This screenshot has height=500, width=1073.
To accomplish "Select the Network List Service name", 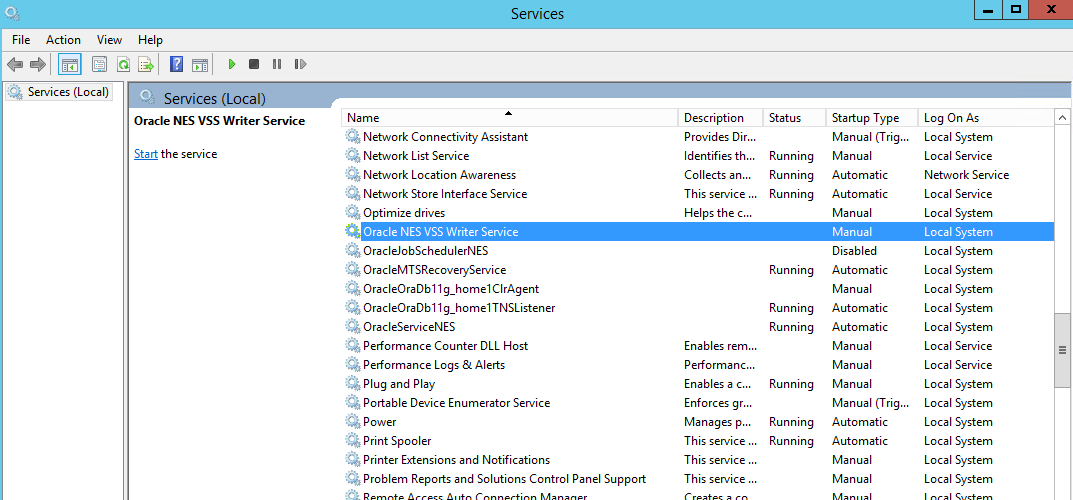I will (x=416, y=156).
